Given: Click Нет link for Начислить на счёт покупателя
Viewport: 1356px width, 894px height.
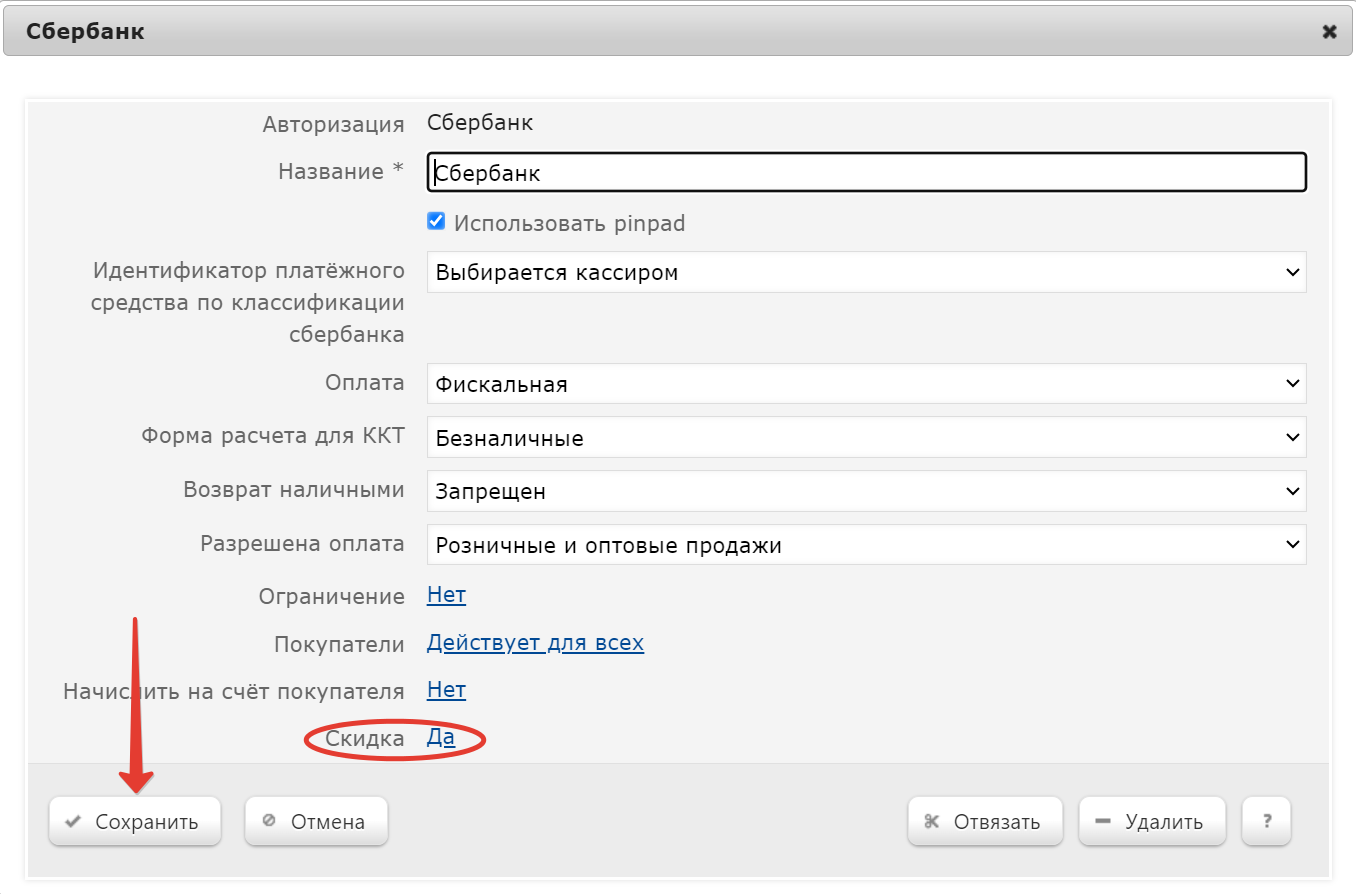Looking at the screenshot, I should coord(446,690).
